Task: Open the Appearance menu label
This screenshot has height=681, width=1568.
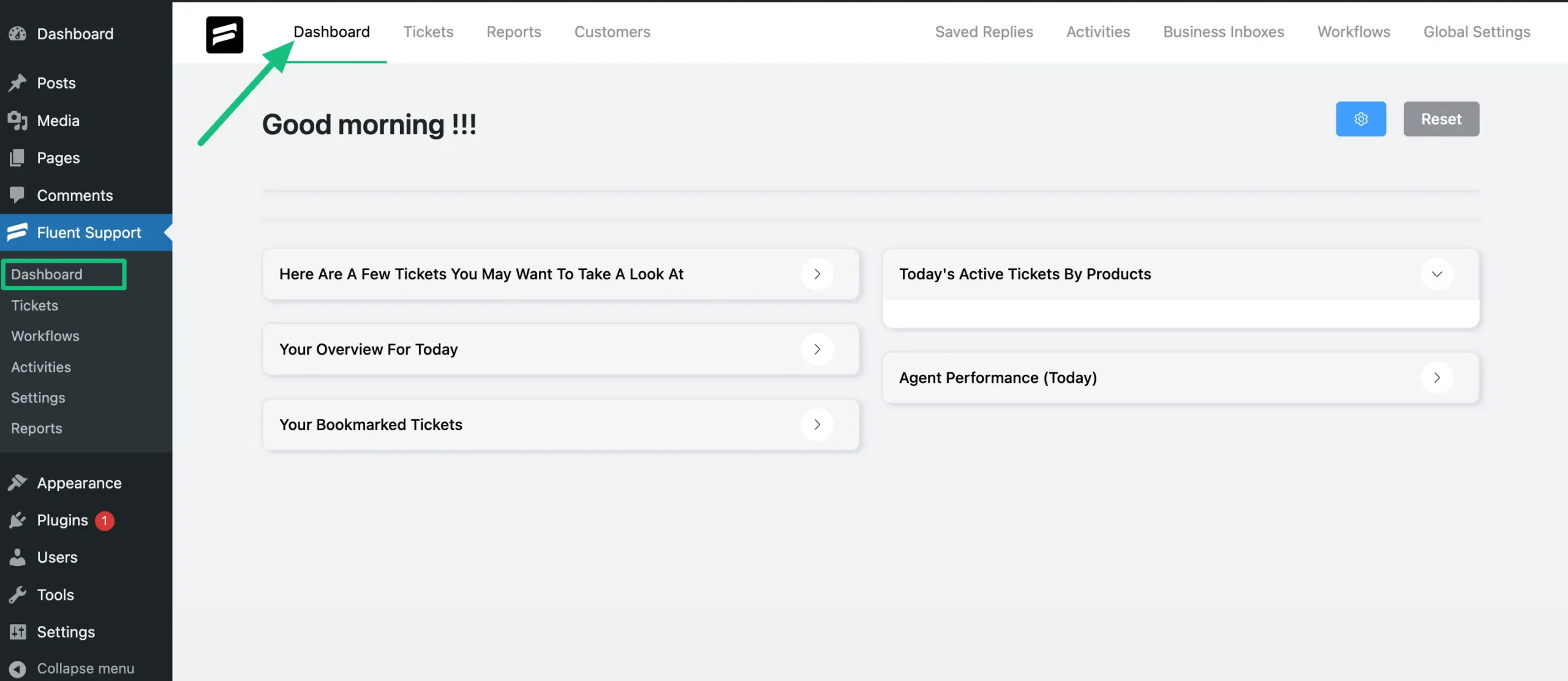Action: [x=79, y=483]
